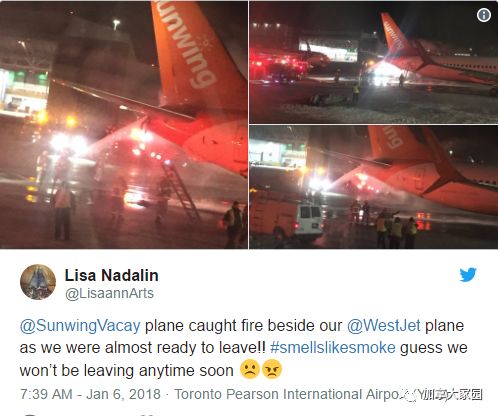Click the info icon on the photo
Image resolution: width=498 pixels, height=416 pixels.
[x=484, y=15]
